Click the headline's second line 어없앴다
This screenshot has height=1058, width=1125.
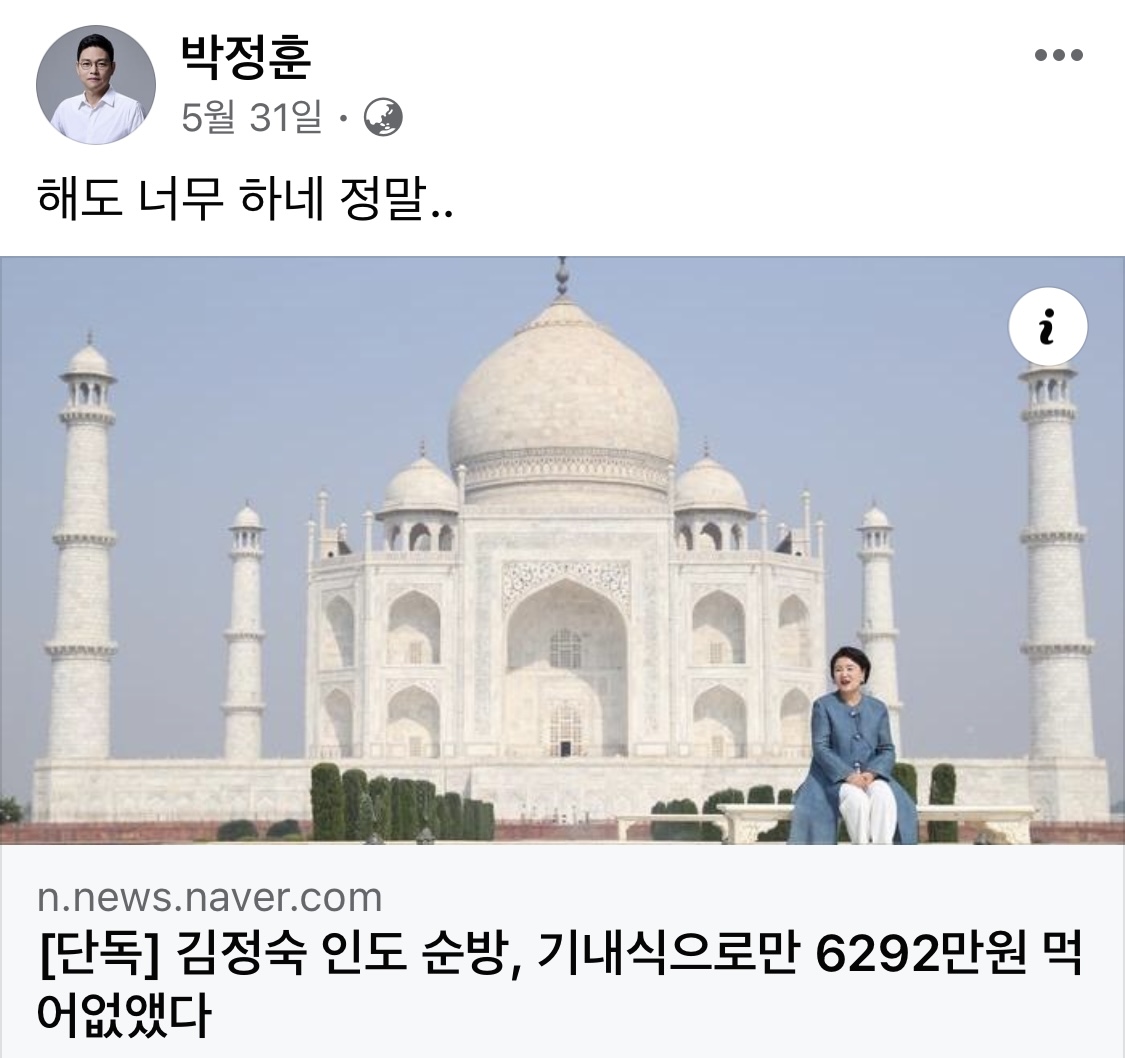click(123, 1014)
